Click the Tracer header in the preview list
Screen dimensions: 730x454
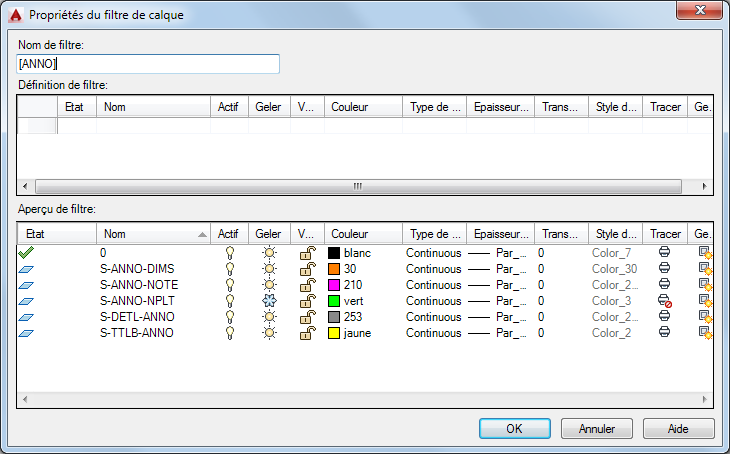[665, 234]
